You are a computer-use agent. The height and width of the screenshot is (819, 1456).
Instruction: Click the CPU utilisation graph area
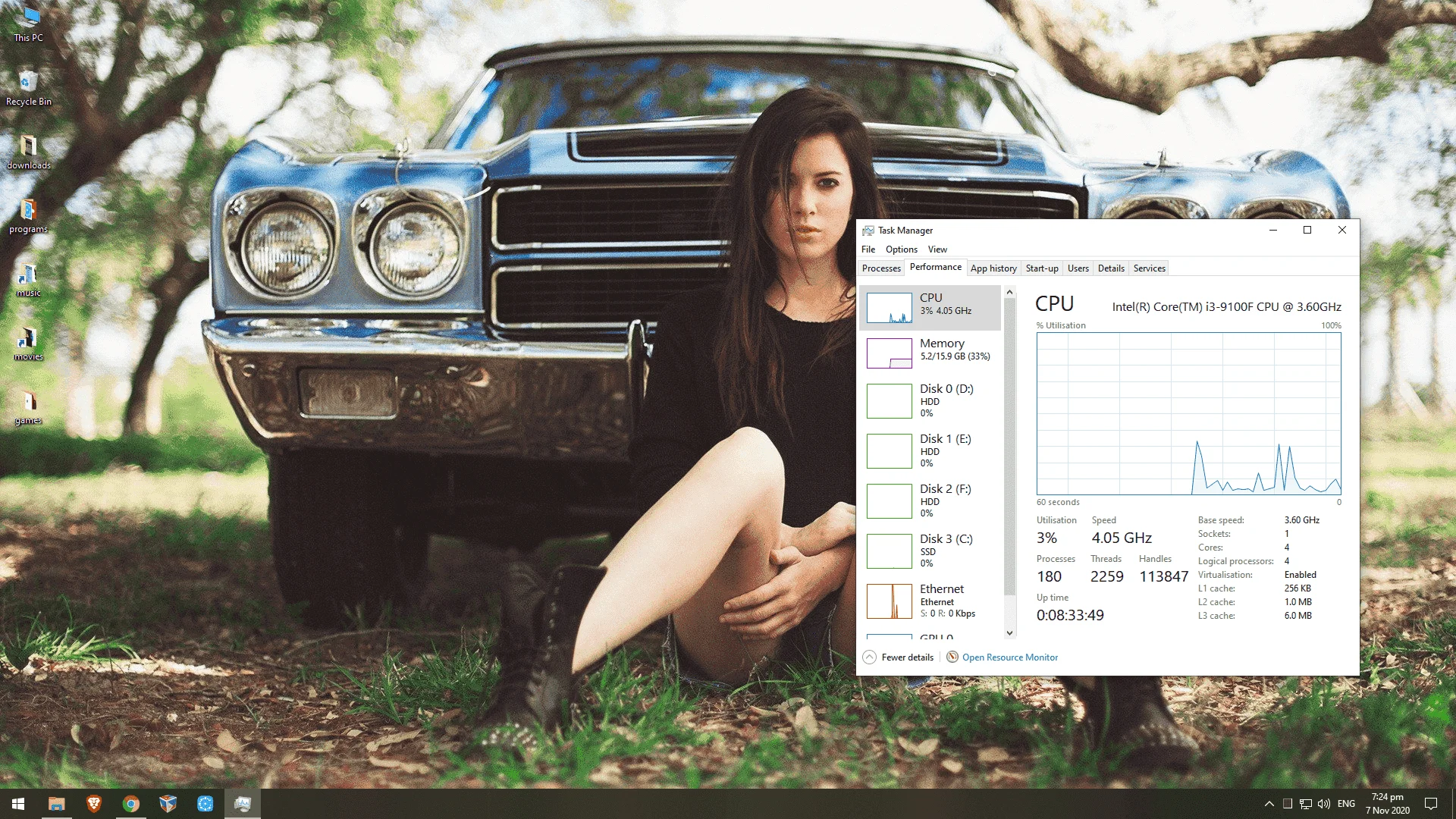(x=1188, y=414)
